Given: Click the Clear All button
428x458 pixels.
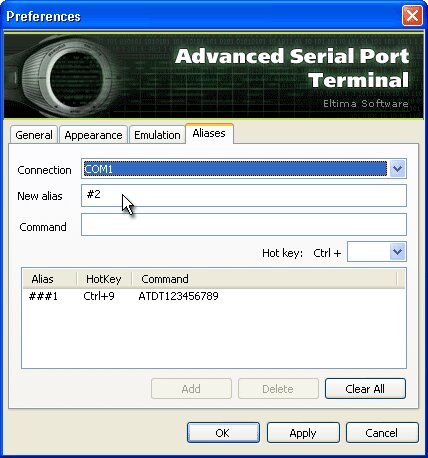Looking at the screenshot, I should 365,389.
